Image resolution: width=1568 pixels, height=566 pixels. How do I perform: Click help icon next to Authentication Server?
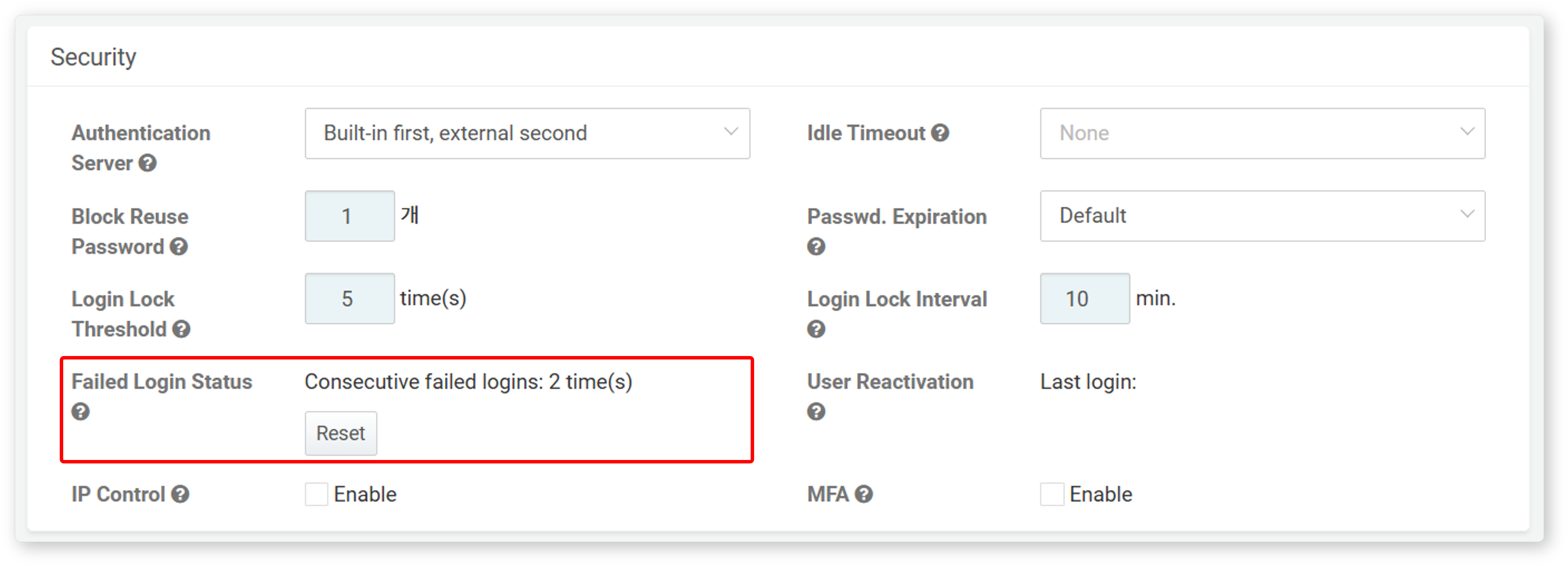(x=147, y=163)
